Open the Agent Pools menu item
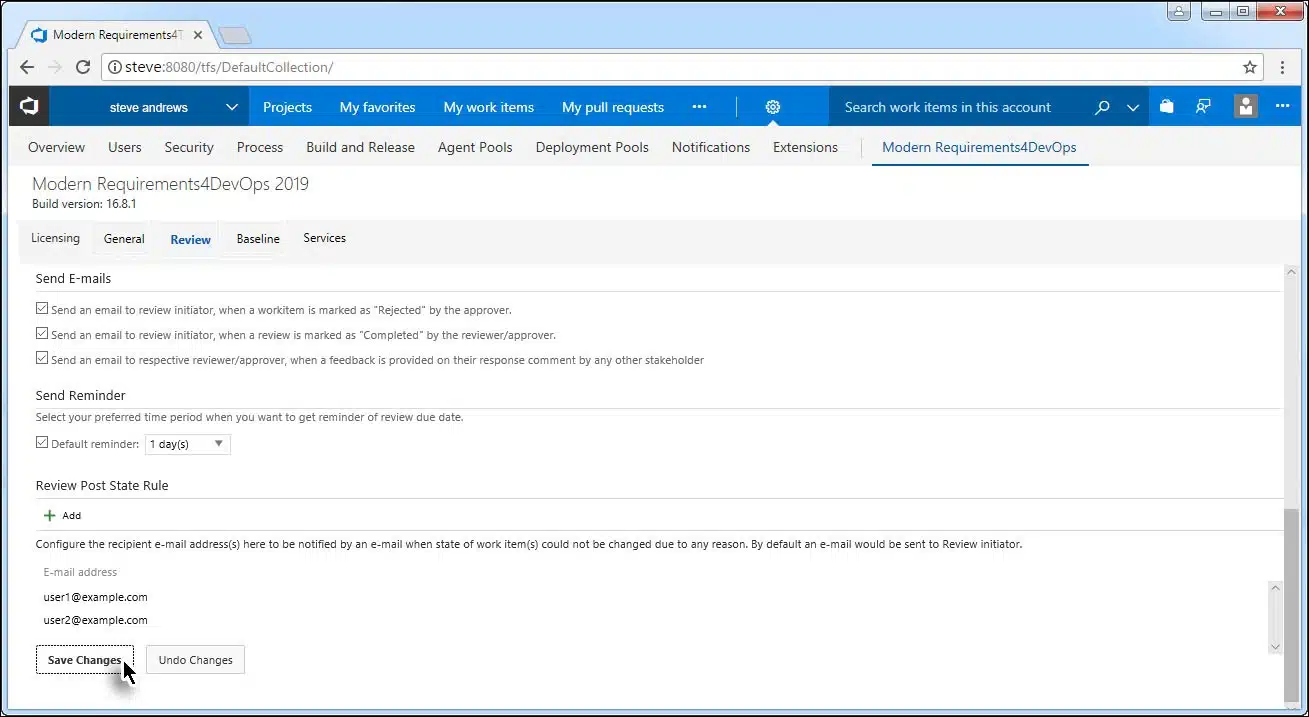 tap(475, 147)
